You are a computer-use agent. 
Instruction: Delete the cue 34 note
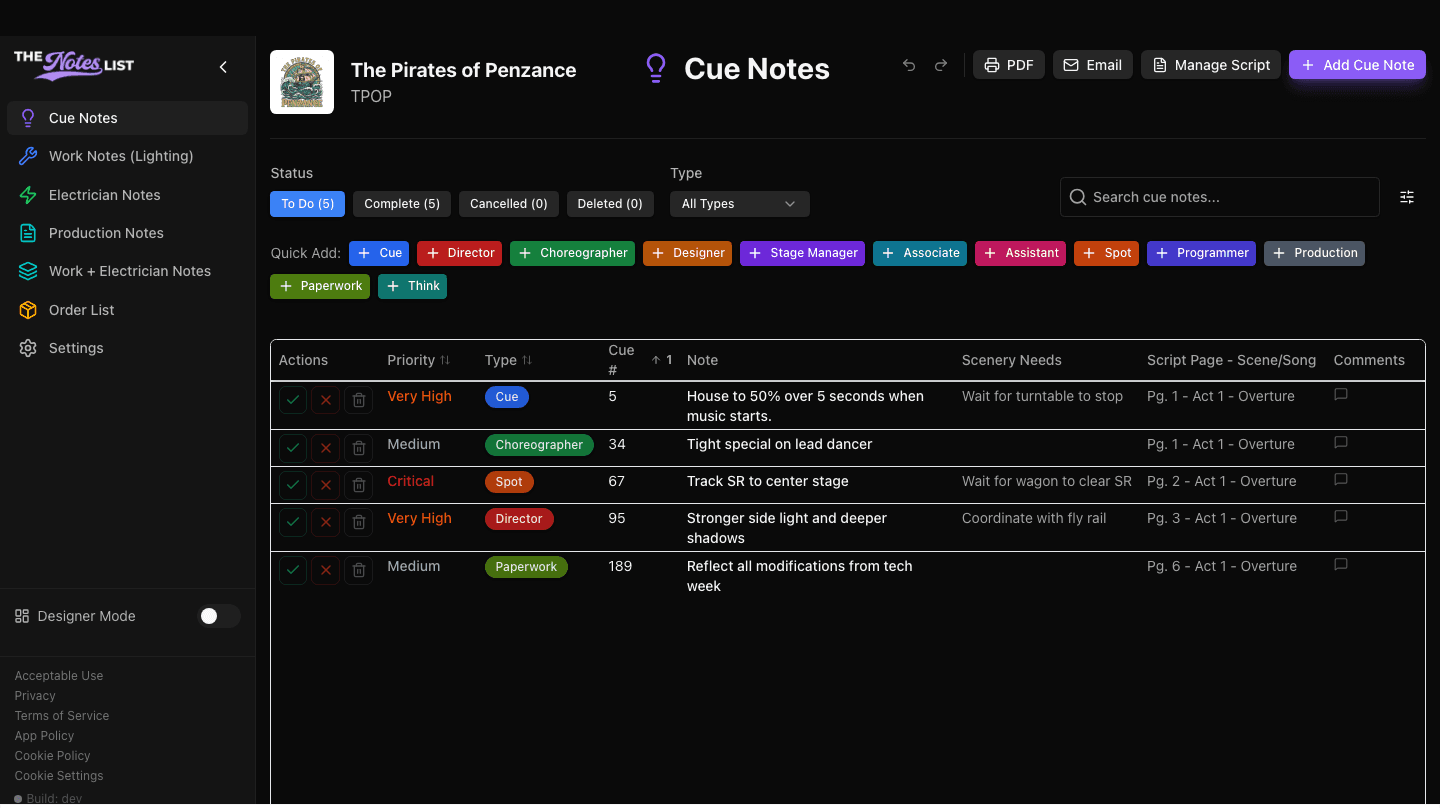click(x=359, y=448)
